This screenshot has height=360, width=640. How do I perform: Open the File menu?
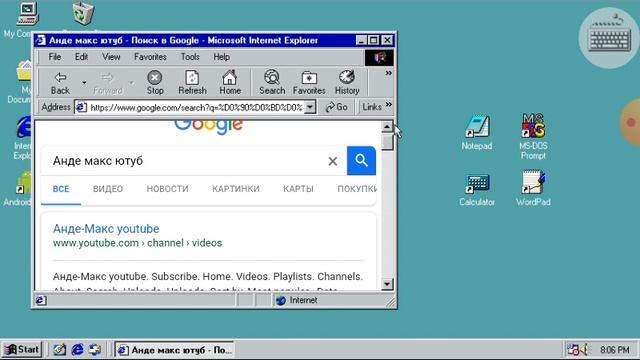[55, 57]
